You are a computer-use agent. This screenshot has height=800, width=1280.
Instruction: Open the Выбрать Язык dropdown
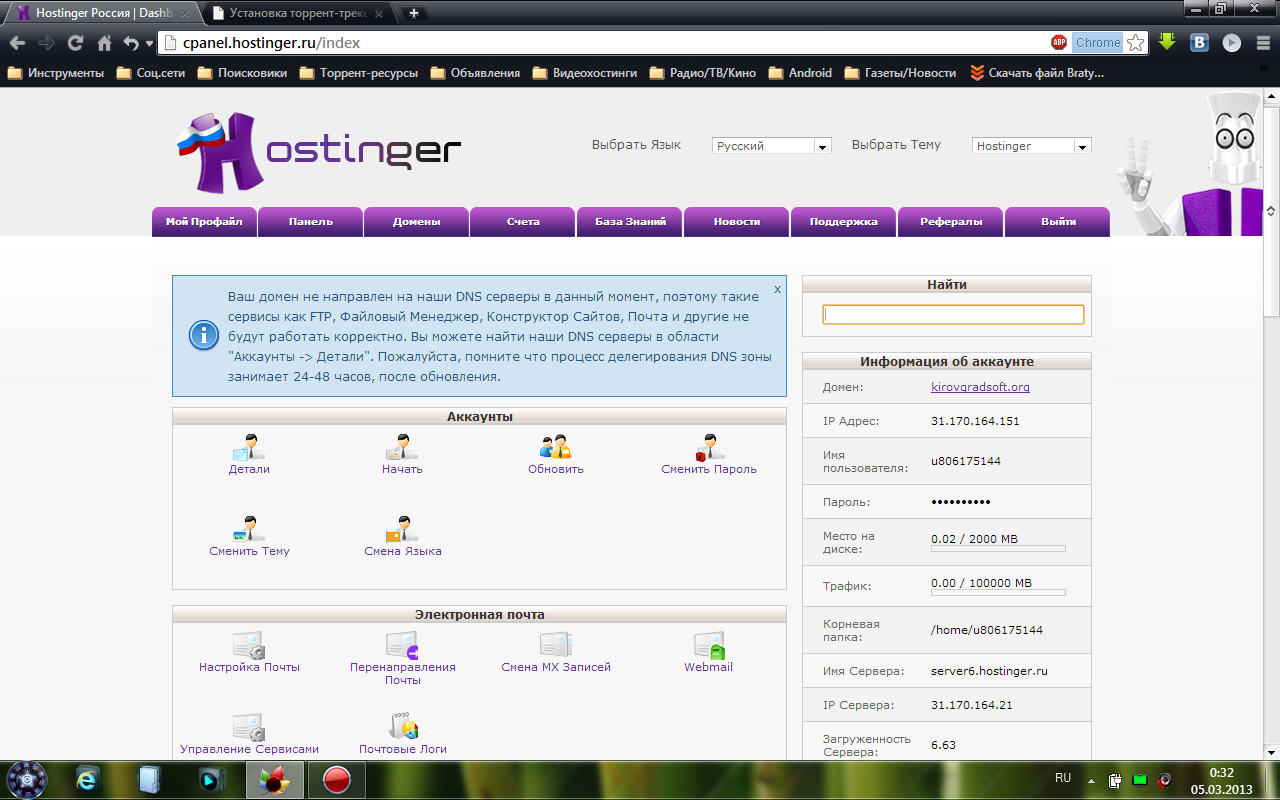coord(771,146)
